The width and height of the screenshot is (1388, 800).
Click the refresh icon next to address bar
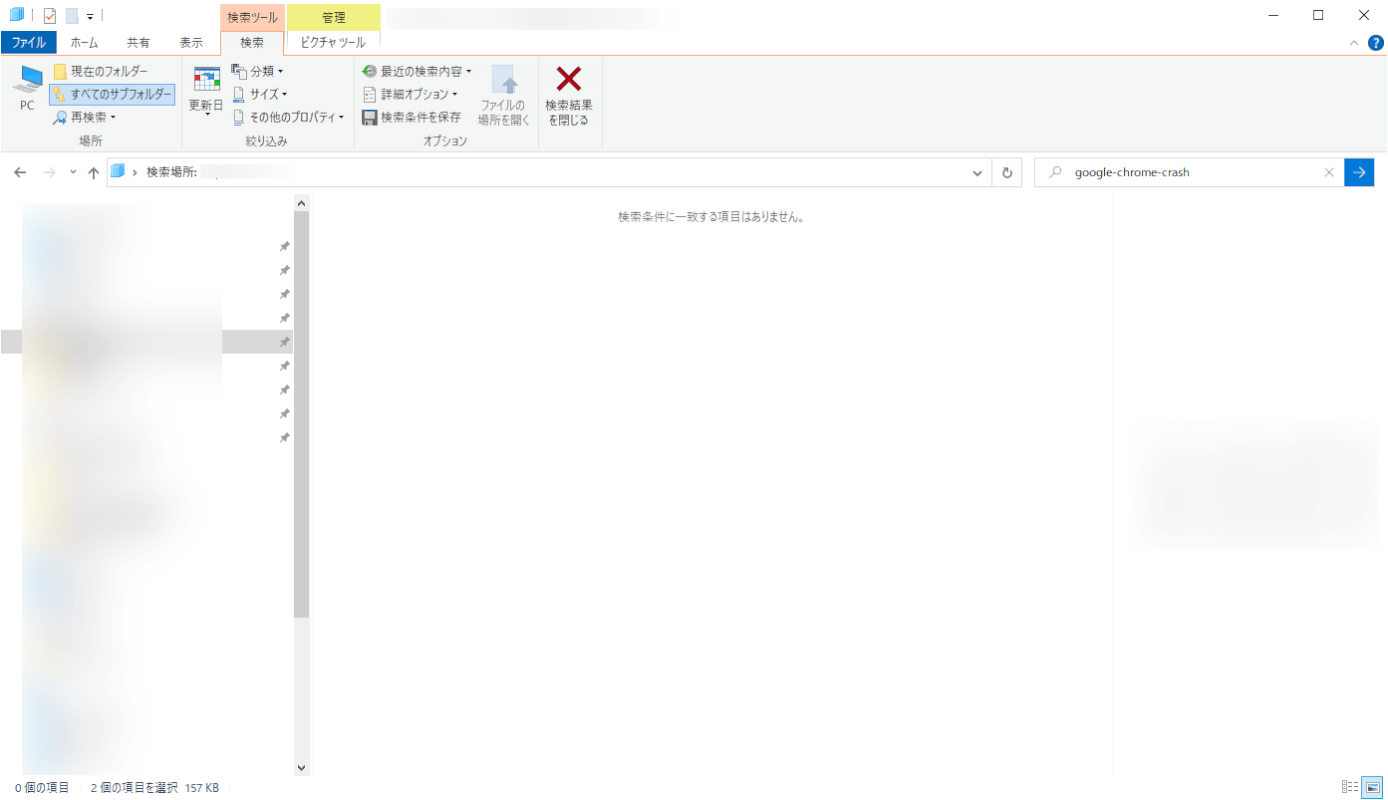pos(1007,172)
